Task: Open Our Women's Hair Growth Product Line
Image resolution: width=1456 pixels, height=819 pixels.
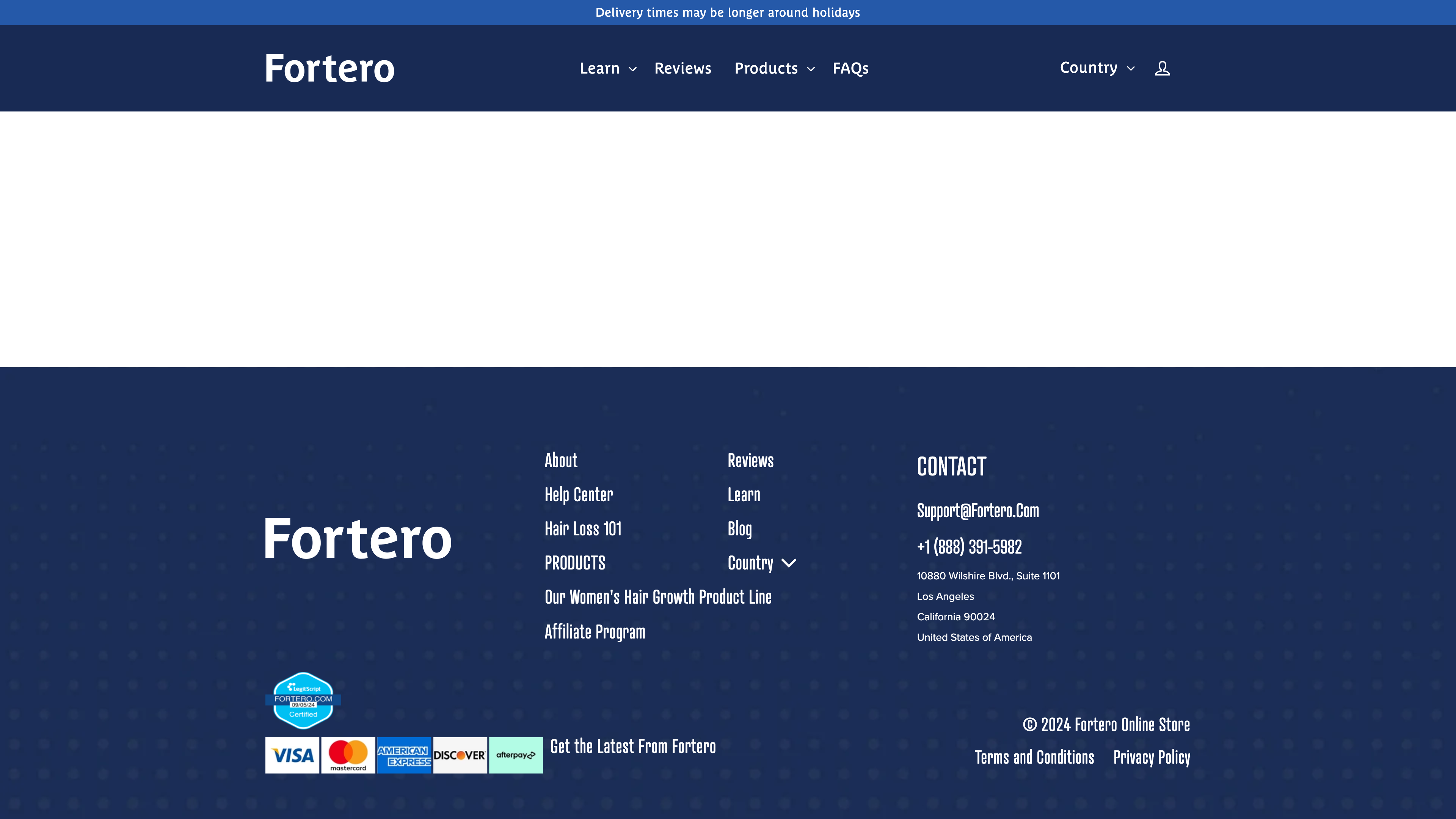Action: (x=658, y=597)
